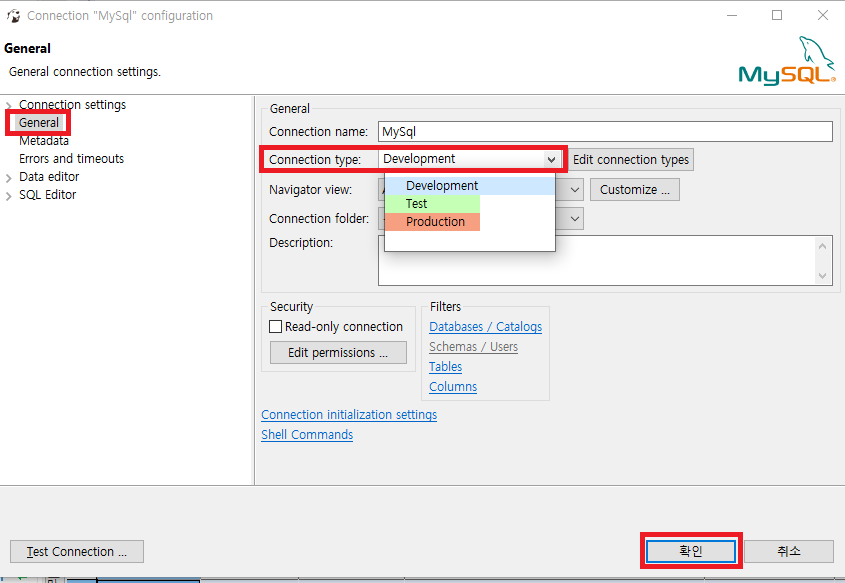Viewport: 845px width, 583px height.
Task: Open Shell Commands link
Action: [x=307, y=434]
